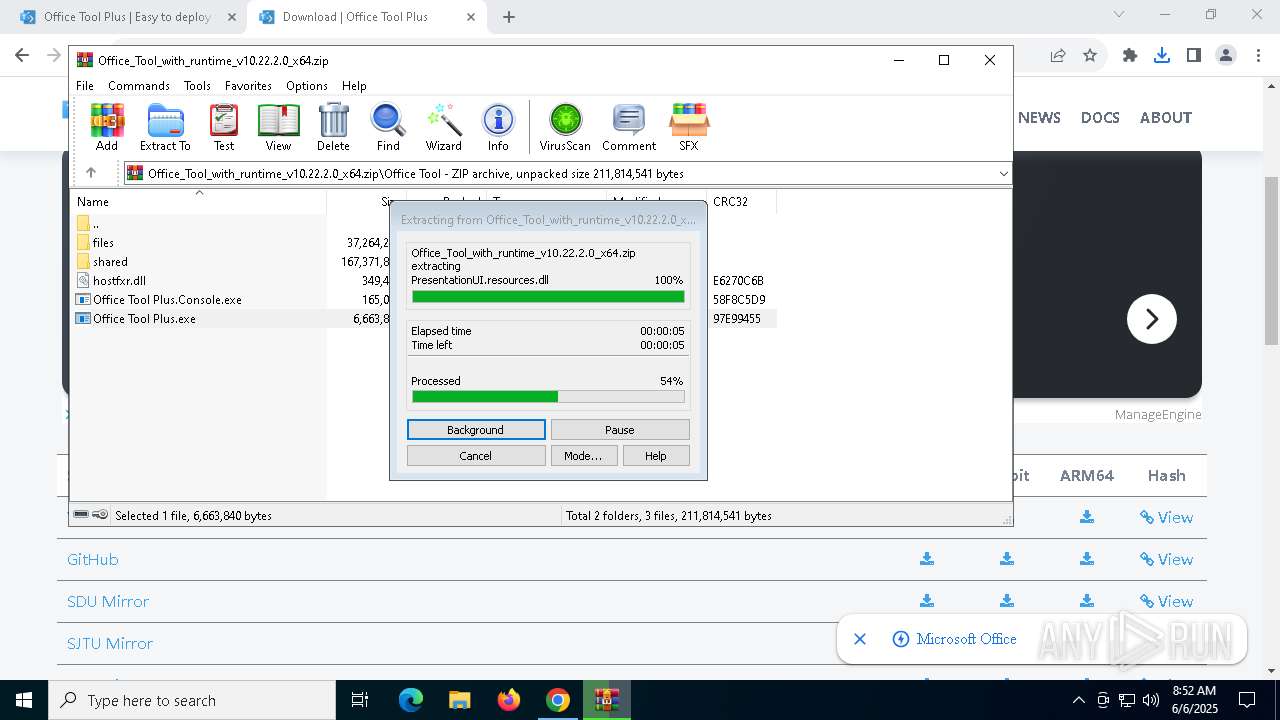Viewport: 1280px width, 720px height.
Task: Sort file list by CRC32 column
Action: [741, 201]
